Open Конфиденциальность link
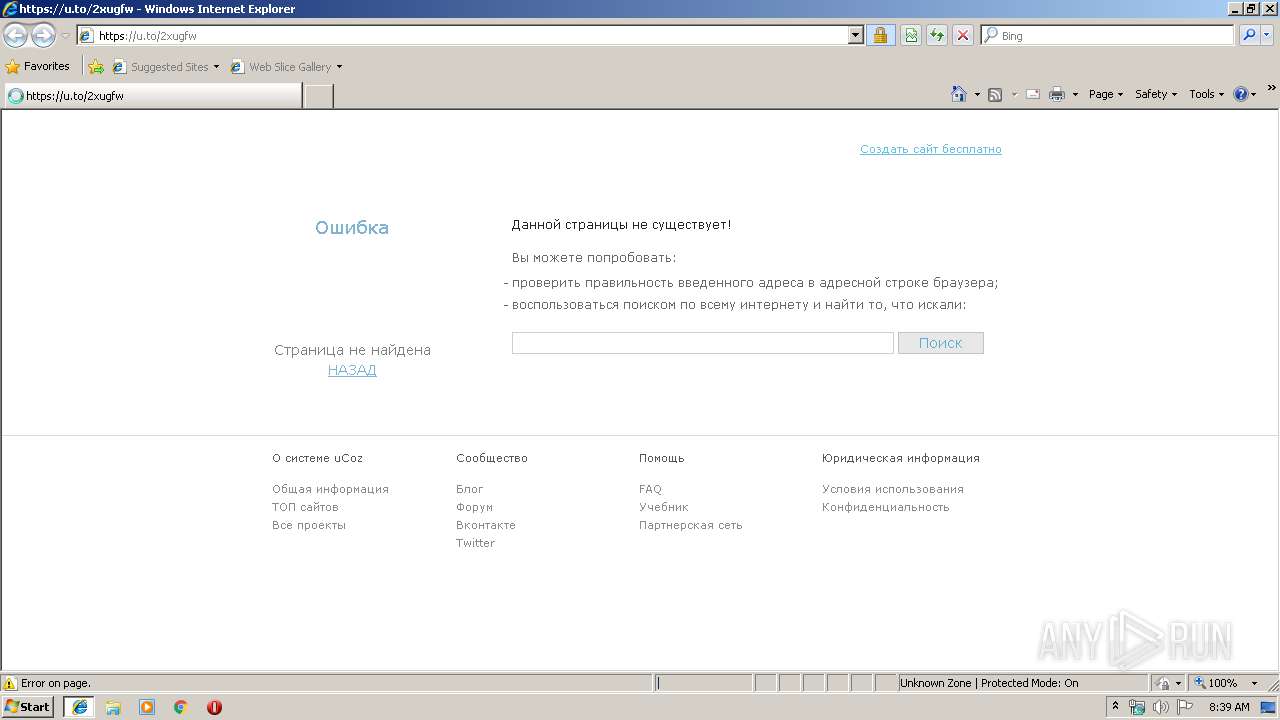 click(x=886, y=507)
